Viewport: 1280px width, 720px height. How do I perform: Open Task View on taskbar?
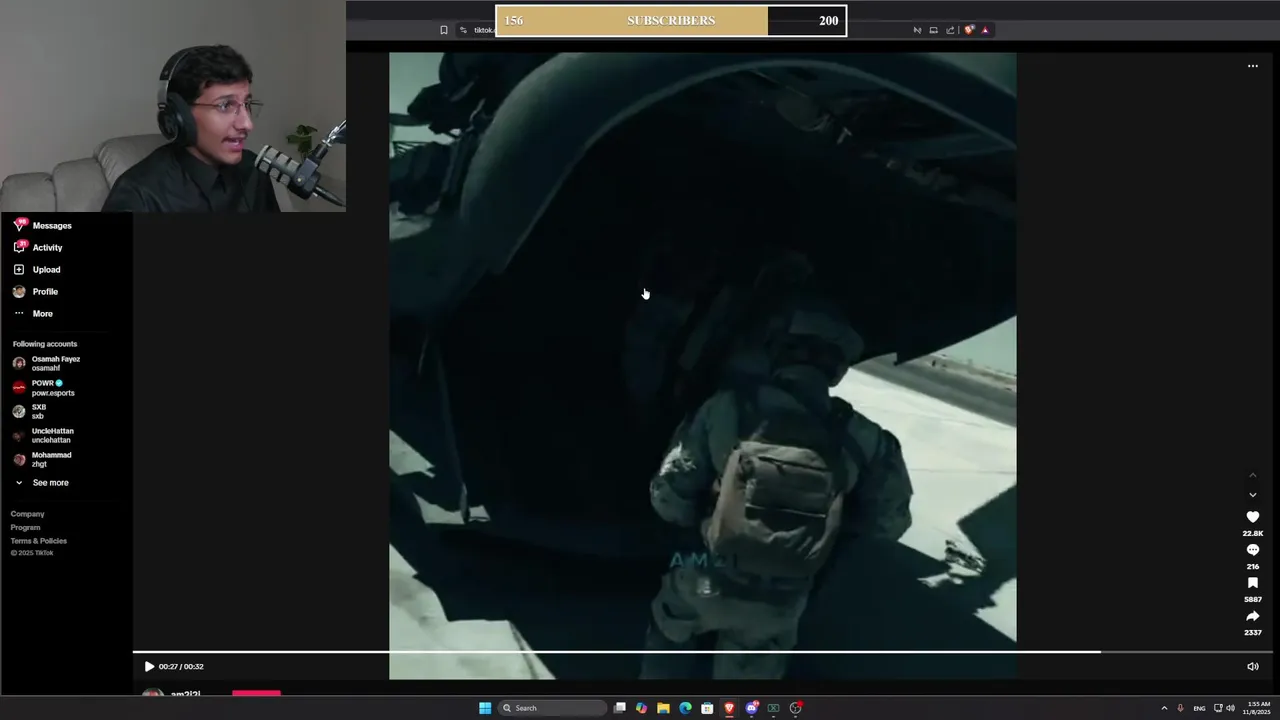pos(620,708)
